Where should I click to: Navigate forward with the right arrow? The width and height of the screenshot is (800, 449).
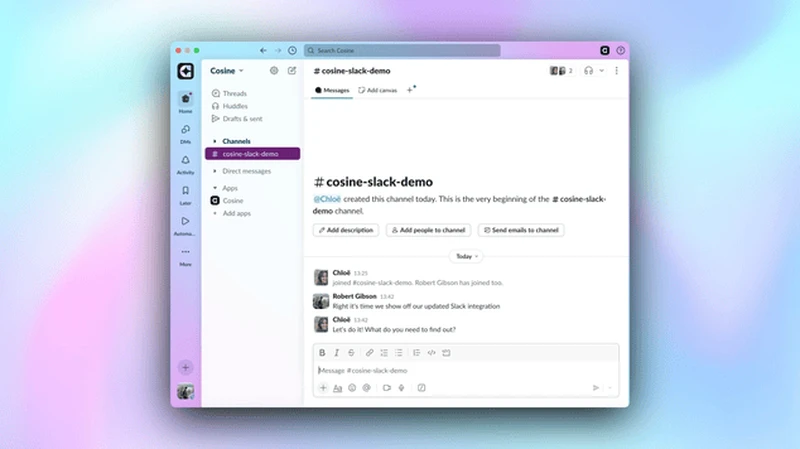coord(278,51)
